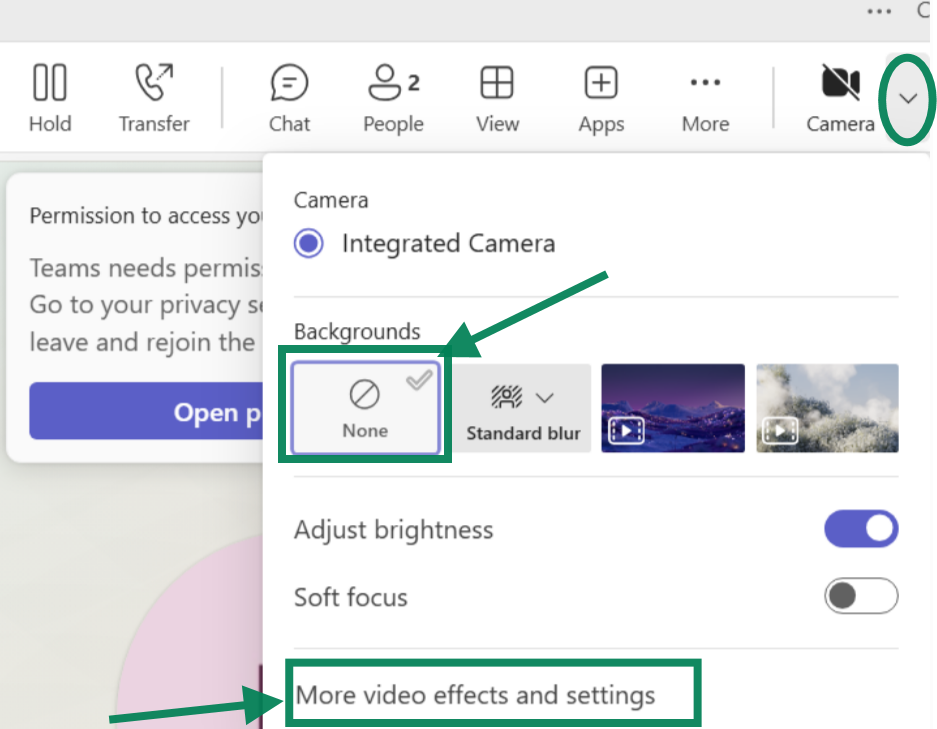Apply the Standard blur background

coord(522,408)
